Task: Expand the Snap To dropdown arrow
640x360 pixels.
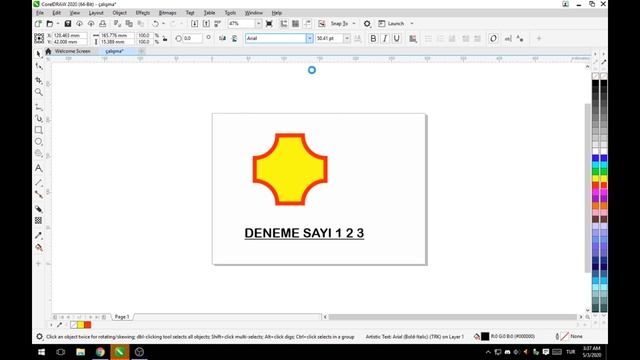Action: (x=354, y=24)
